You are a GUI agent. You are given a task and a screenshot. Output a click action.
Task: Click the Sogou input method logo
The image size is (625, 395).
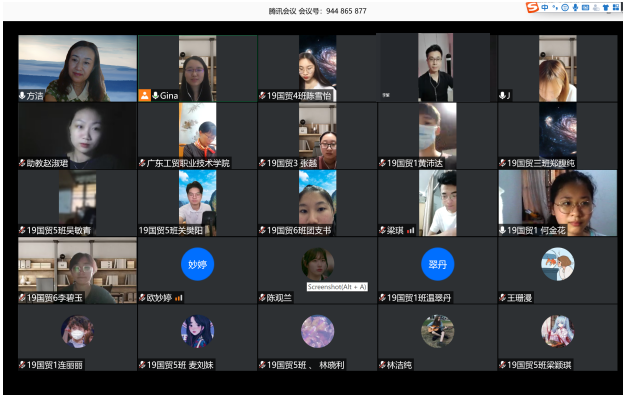click(x=532, y=7)
